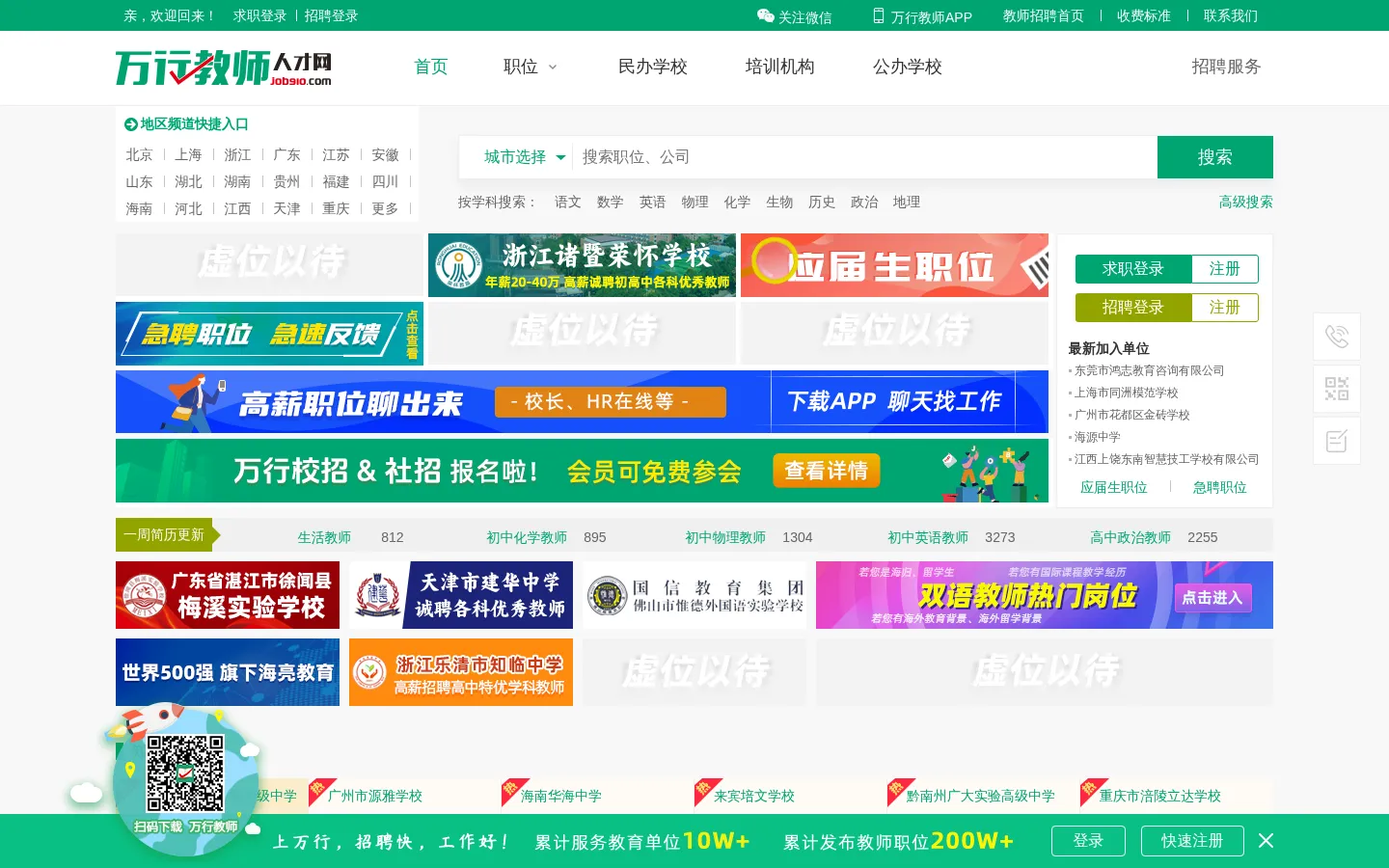The width and height of the screenshot is (1389, 868).
Task: Open the 浙江诸暨荣怀学校 banner
Action: (x=582, y=265)
